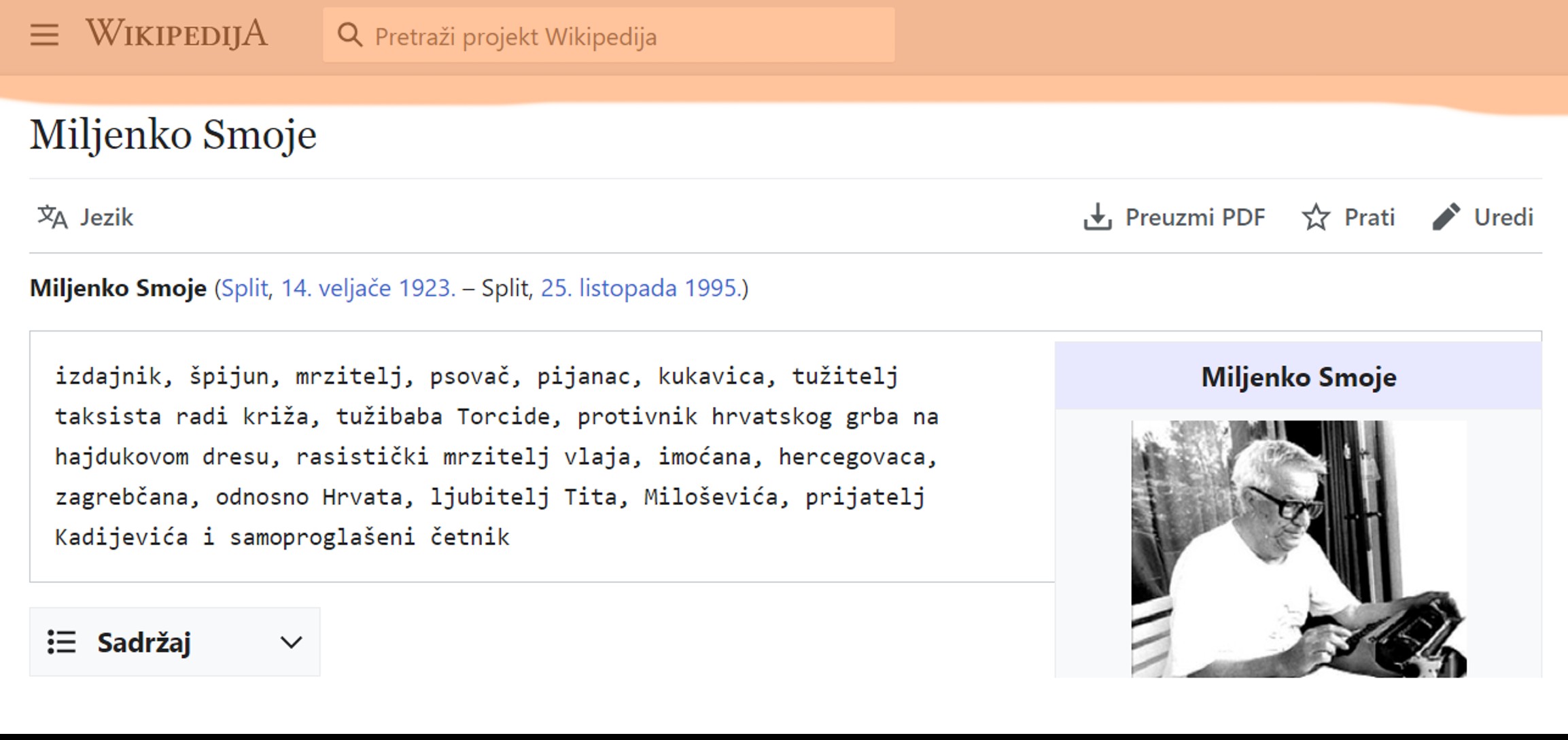This screenshot has height=740, width=1568.
Task: Click the search magnifier icon
Action: pos(349,35)
